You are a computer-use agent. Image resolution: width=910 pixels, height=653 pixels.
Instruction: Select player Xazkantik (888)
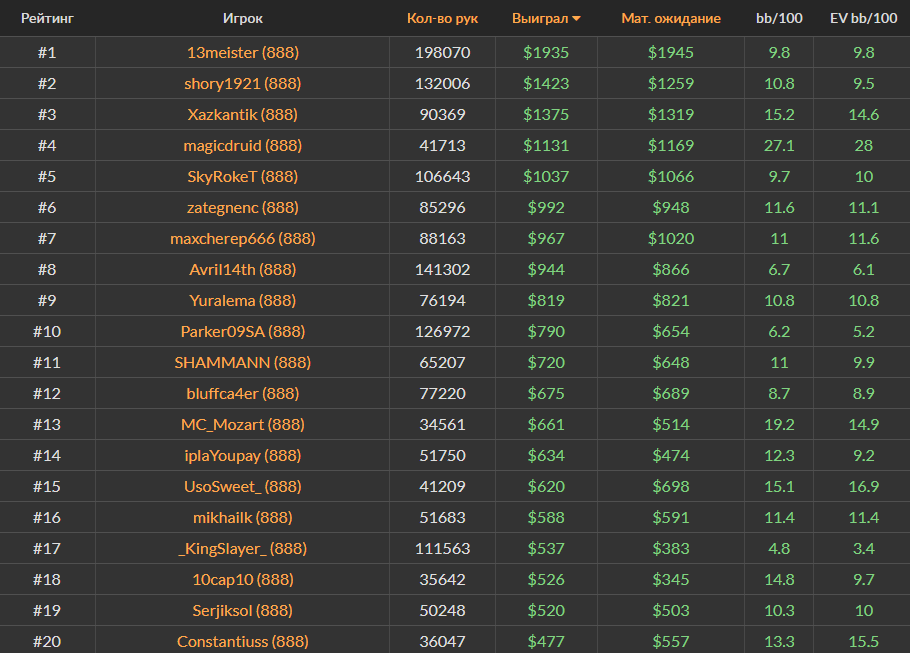(x=243, y=114)
